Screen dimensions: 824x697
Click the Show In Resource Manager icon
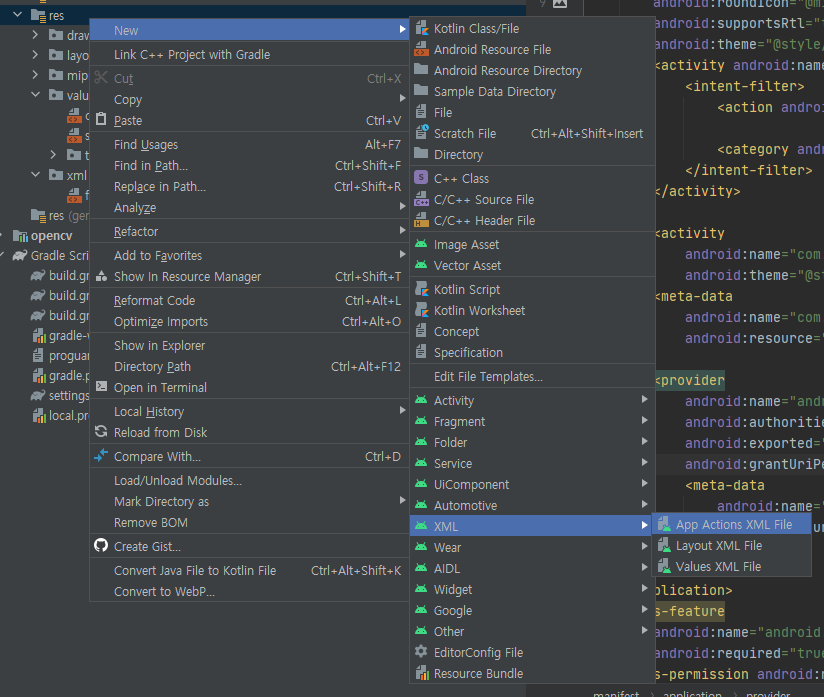tap(101, 275)
